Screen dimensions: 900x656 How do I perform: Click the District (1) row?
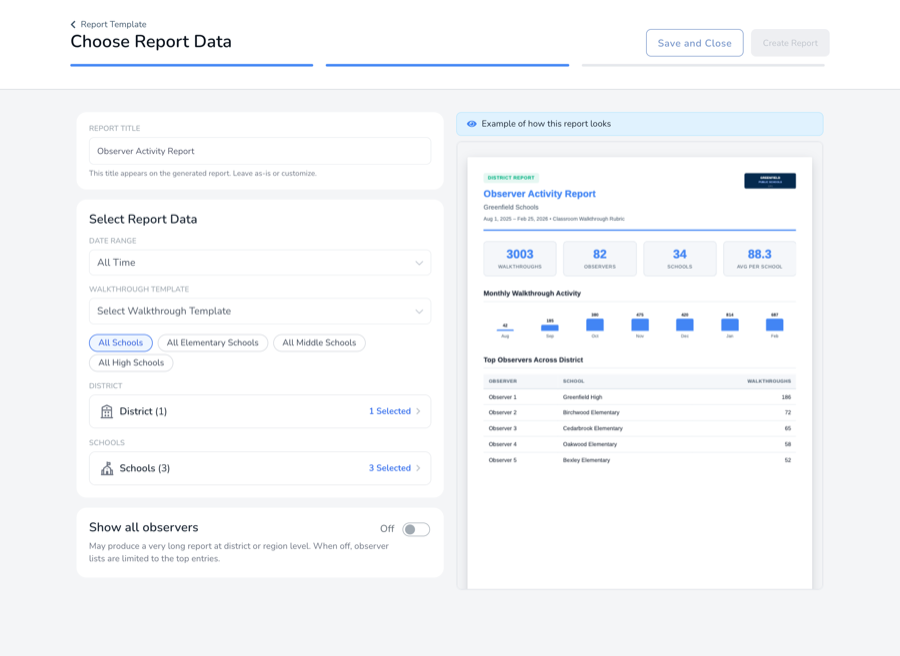pyautogui.click(x=260, y=412)
